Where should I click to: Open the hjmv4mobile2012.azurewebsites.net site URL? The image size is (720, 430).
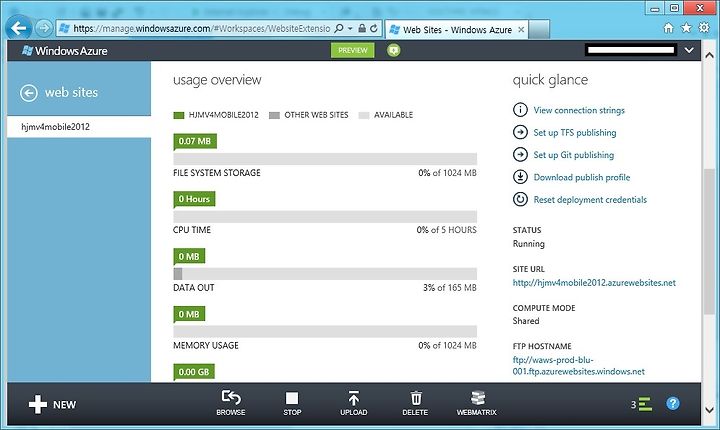pos(594,283)
